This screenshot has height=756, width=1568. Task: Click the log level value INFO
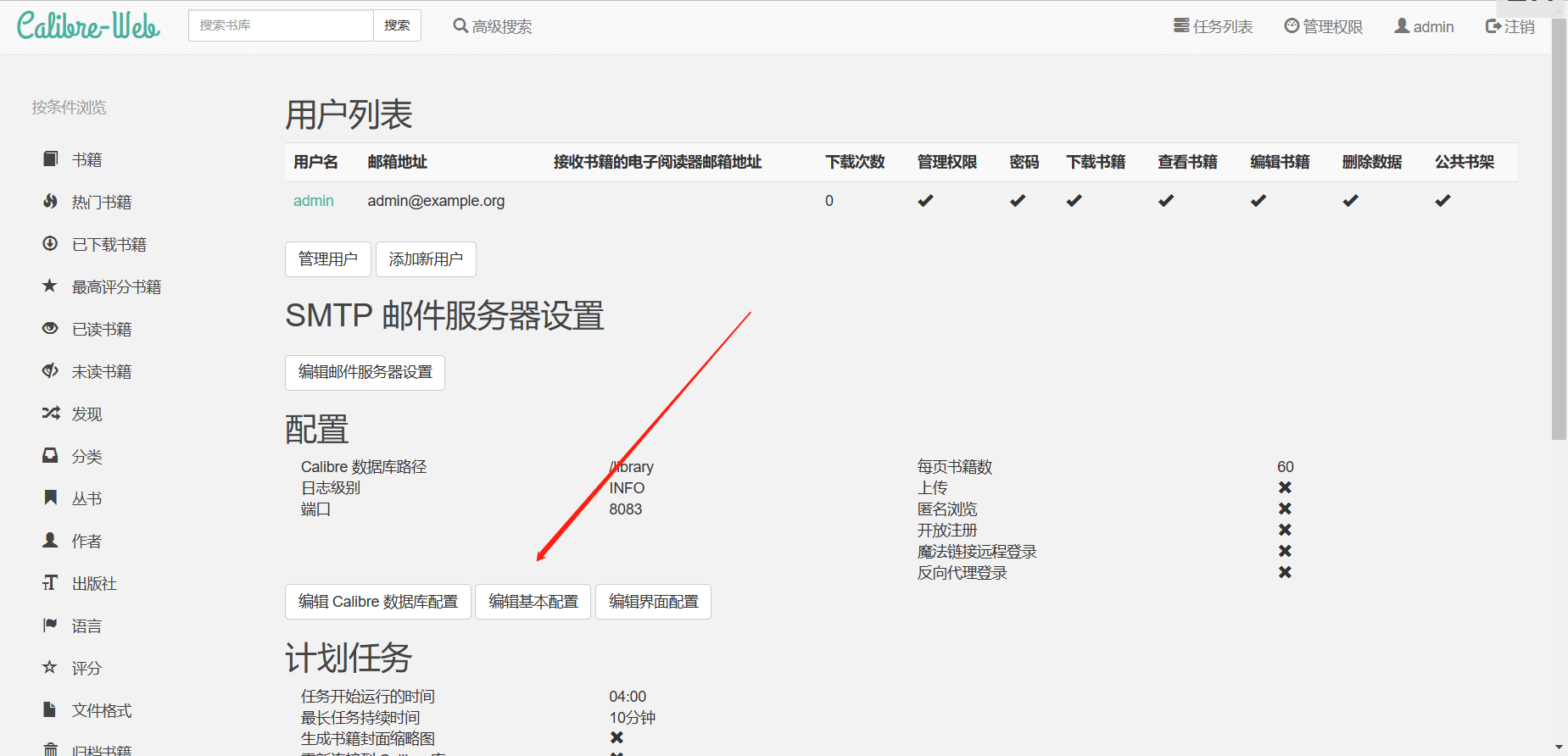point(627,488)
